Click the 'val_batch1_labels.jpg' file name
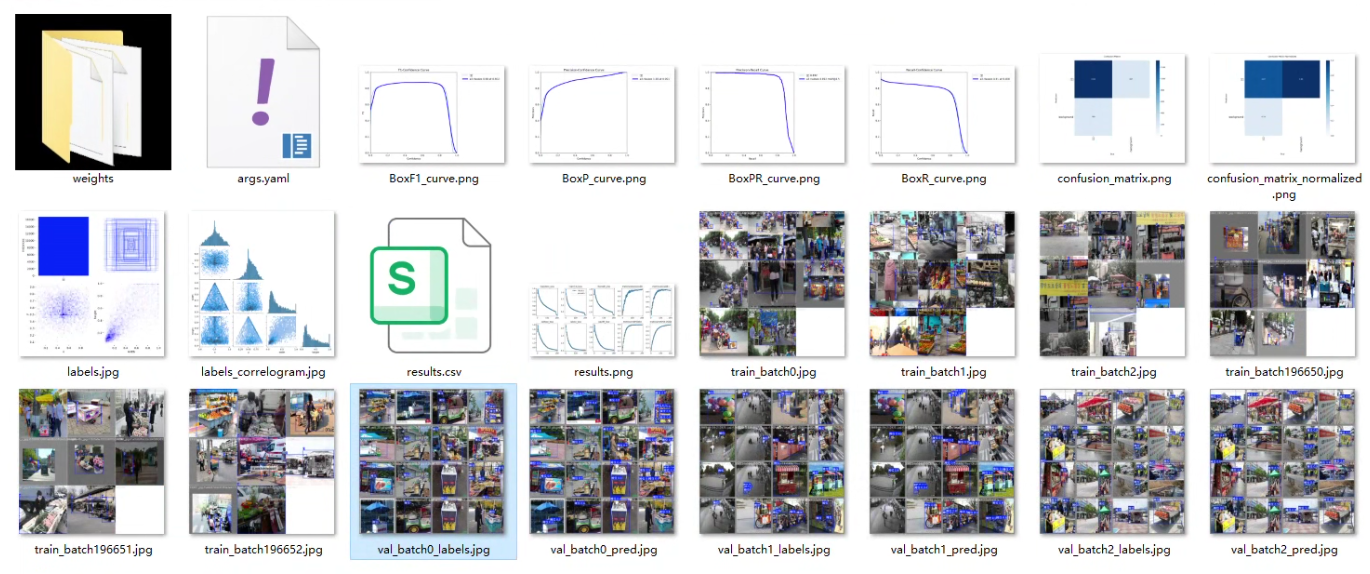Image resolution: width=1370 pixels, height=574 pixels. pos(773,550)
